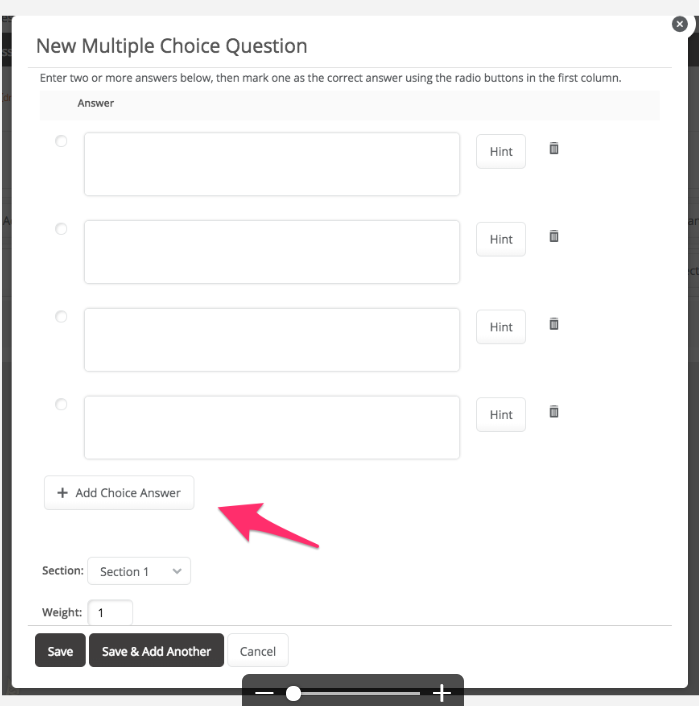Viewport: 699px width, 706px height.
Task: Open the Section 1 dropdown
Action: 139,571
